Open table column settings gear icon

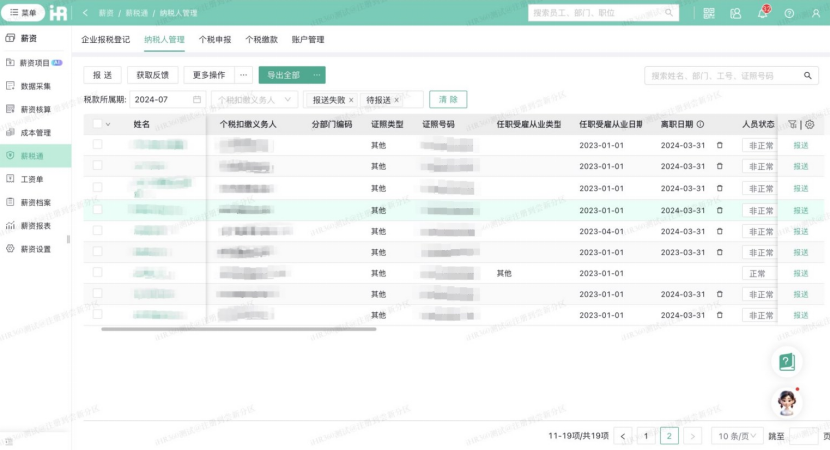pyautogui.click(x=810, y=125)
